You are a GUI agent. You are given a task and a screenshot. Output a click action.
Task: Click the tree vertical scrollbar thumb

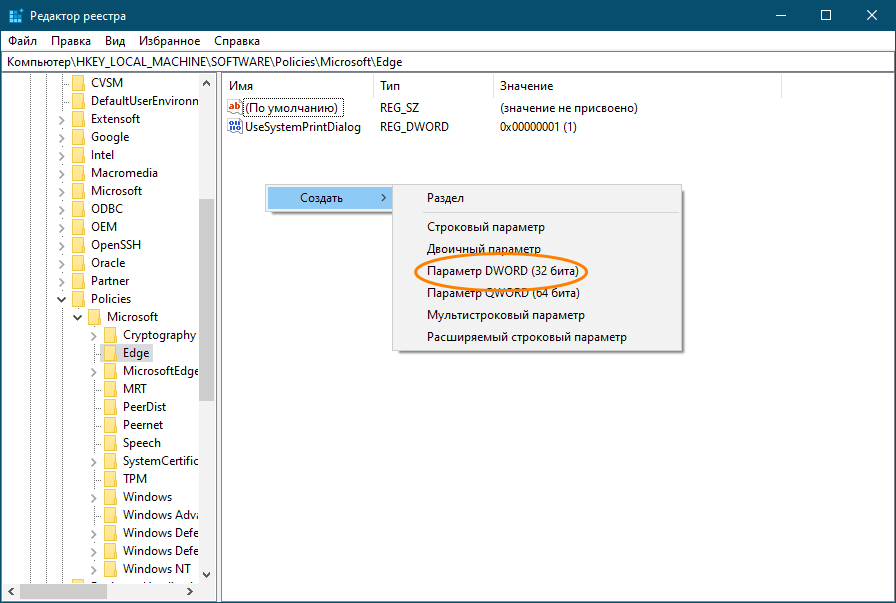coord(207,299)
